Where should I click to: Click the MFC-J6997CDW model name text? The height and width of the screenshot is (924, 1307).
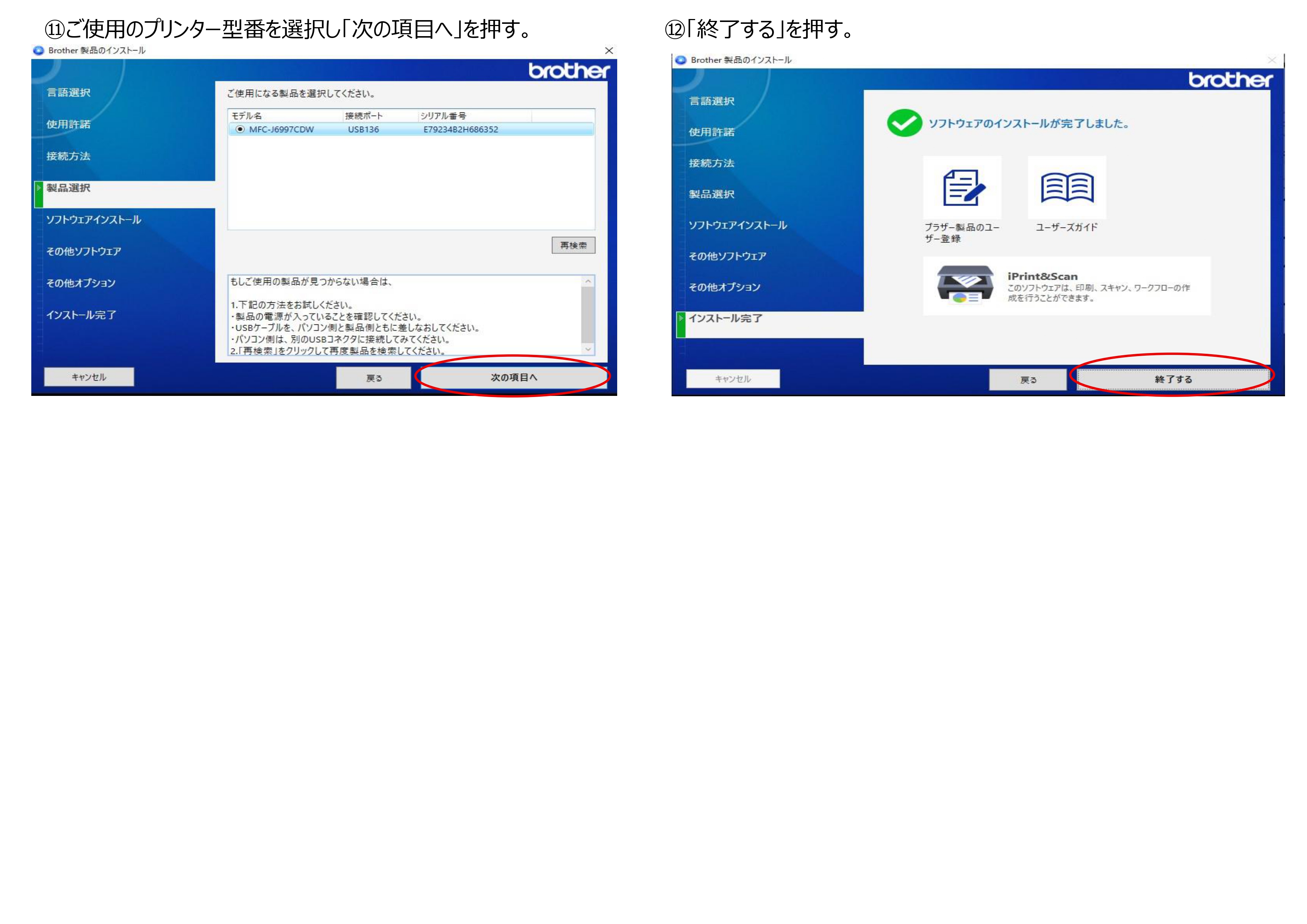[x=281, y=129]
